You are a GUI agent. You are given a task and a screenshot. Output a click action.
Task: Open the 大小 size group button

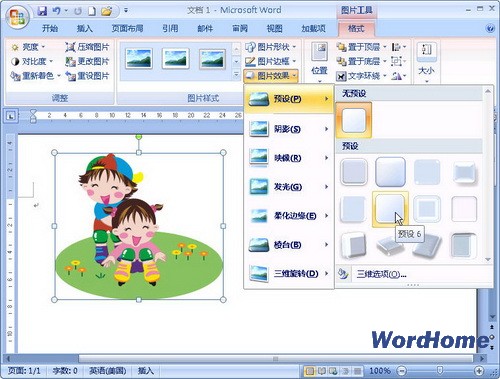point(426,62)
